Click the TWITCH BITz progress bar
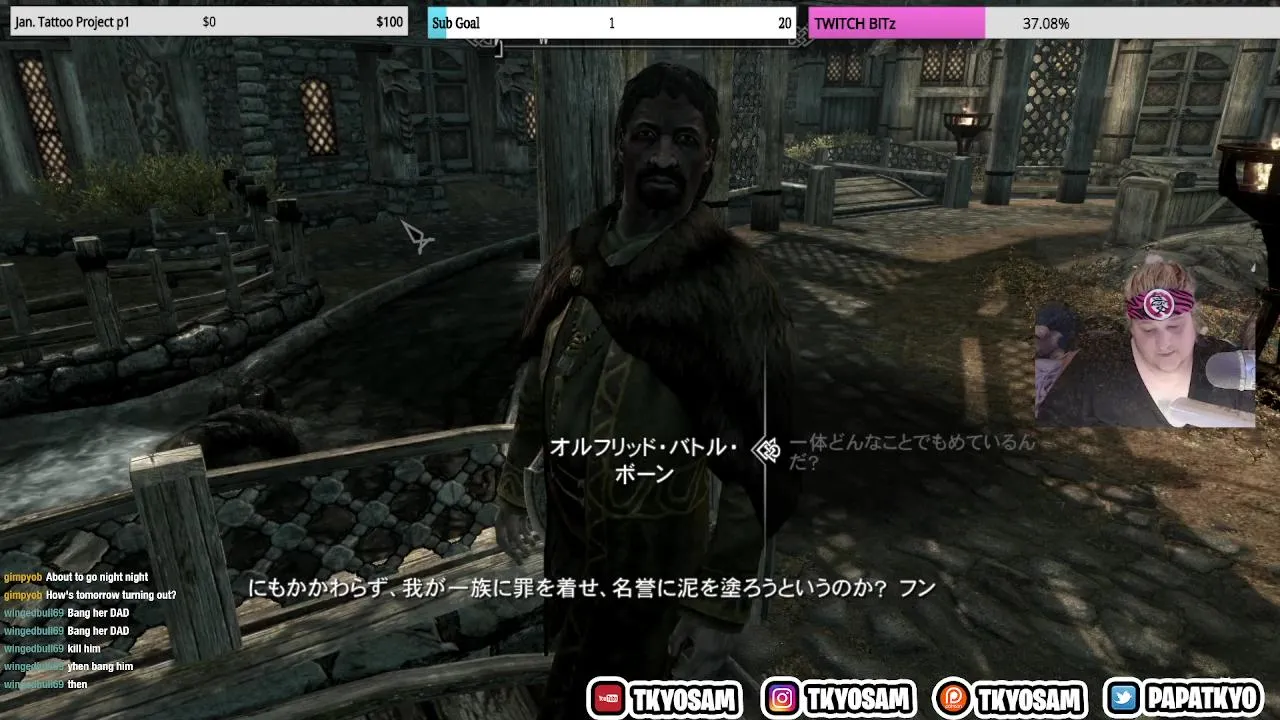 click(x=1044, y=23)
